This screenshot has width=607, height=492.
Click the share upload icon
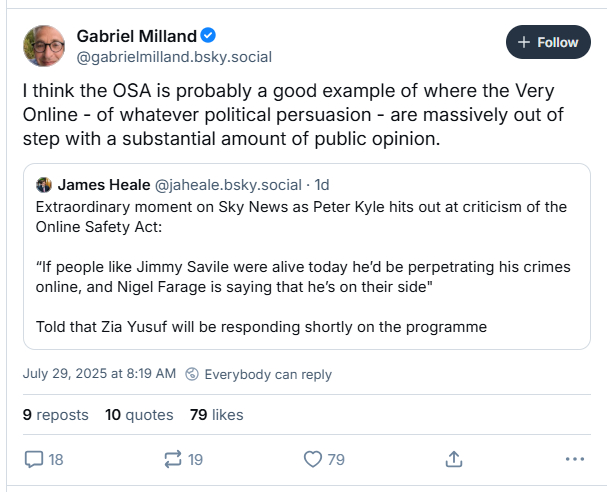pos(453,459)
